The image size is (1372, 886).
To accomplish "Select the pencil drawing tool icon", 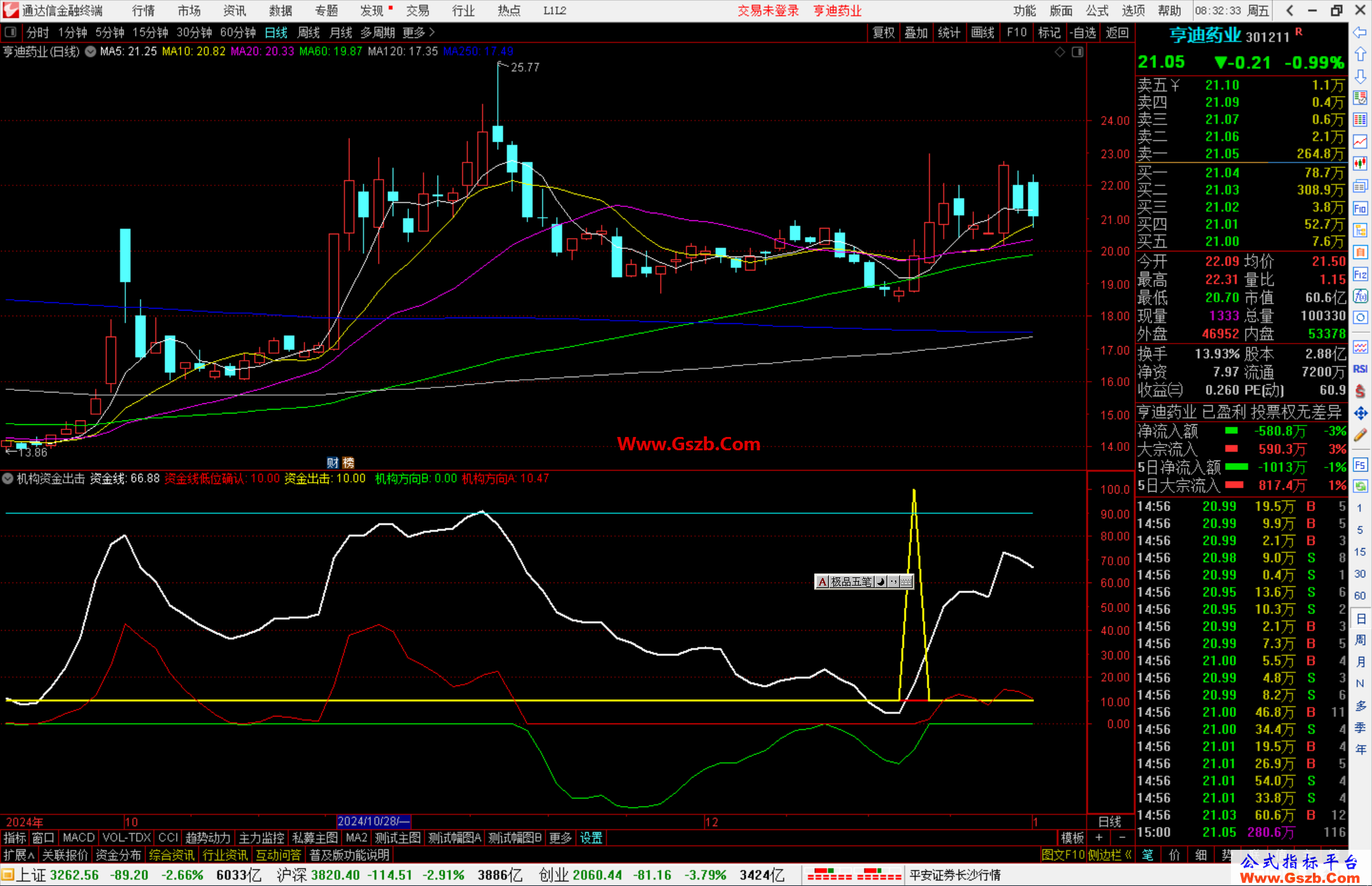I will (x=1360, y=435).
